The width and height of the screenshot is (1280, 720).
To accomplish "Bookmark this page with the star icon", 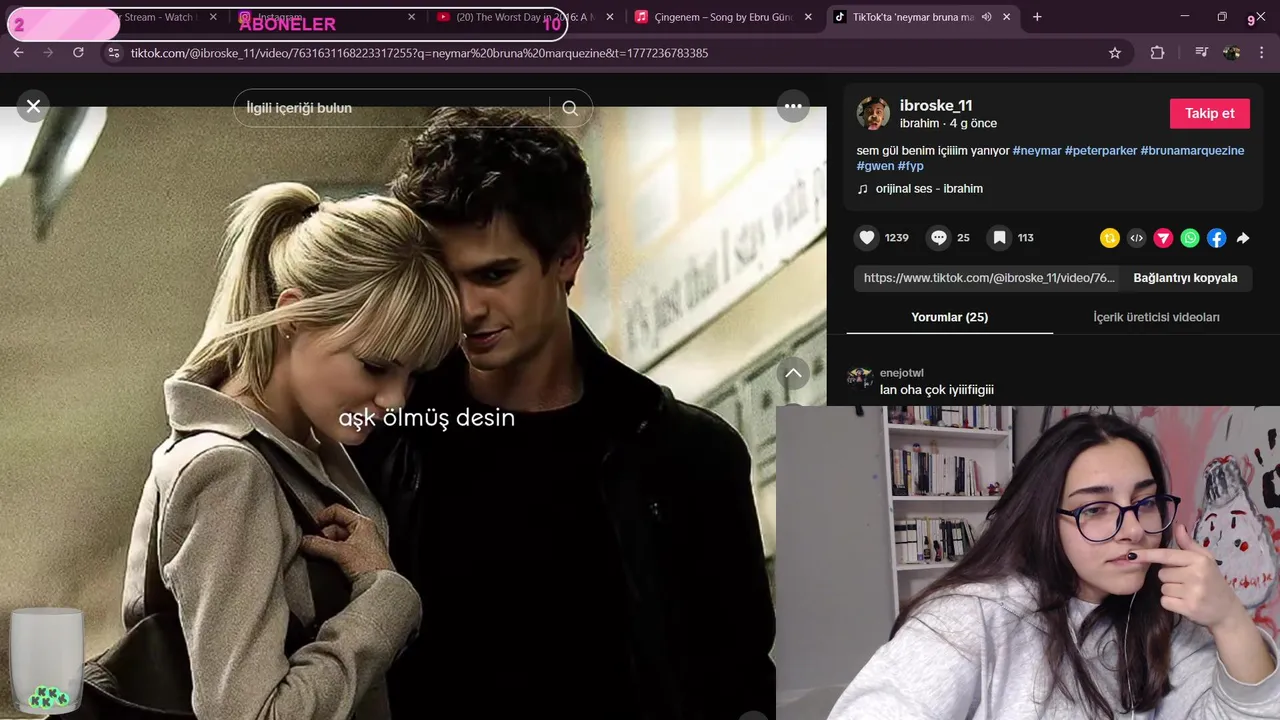I will click(1115, 53).
